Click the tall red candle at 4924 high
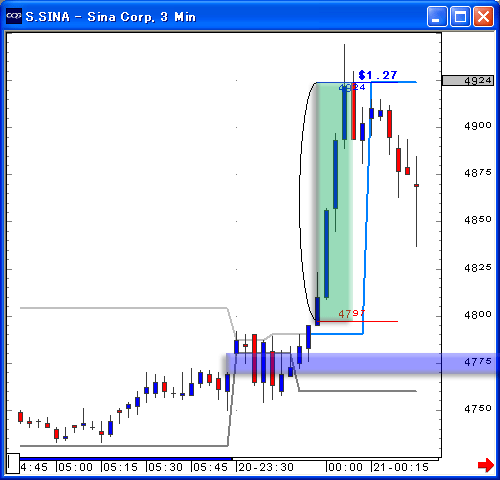This screenshot has width=500, height=480. pos(354,111)
